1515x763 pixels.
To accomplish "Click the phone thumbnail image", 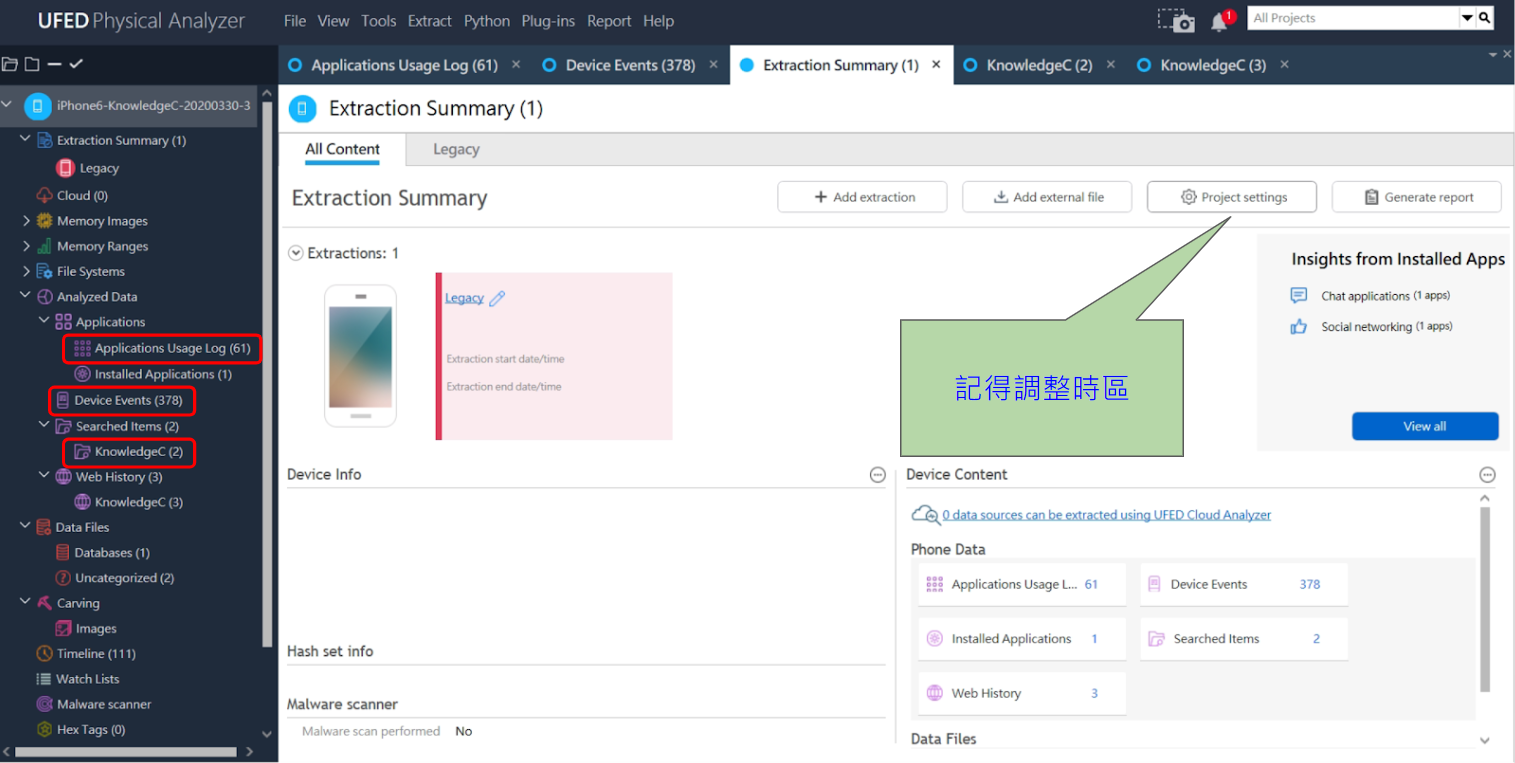I will 360,355.
